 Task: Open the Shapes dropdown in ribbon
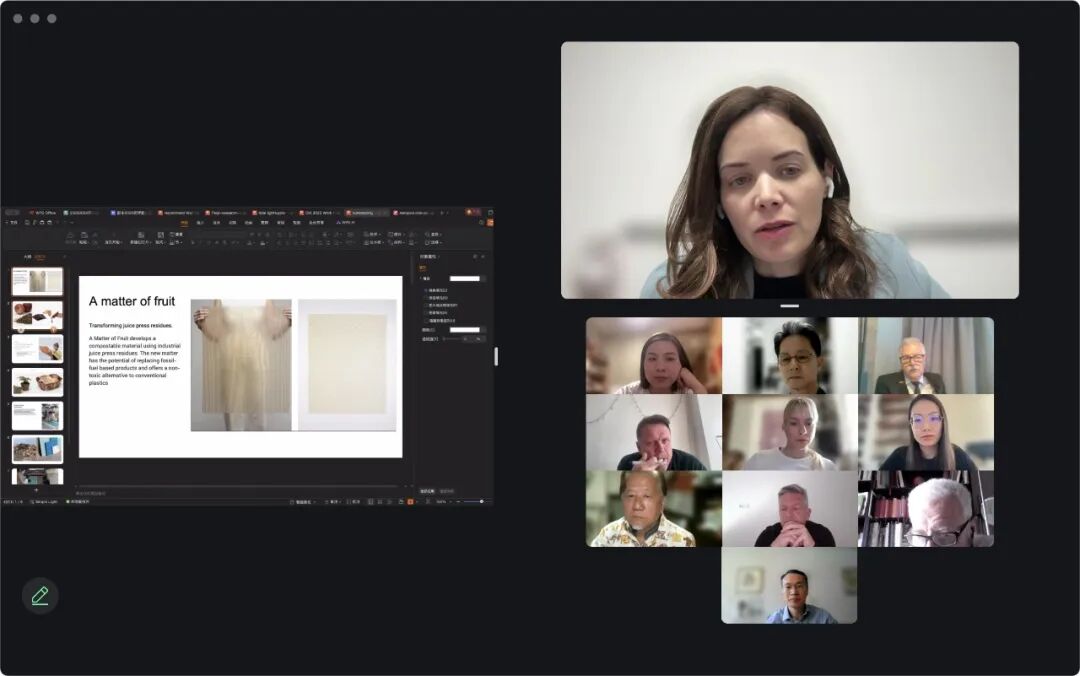(373, 234)
